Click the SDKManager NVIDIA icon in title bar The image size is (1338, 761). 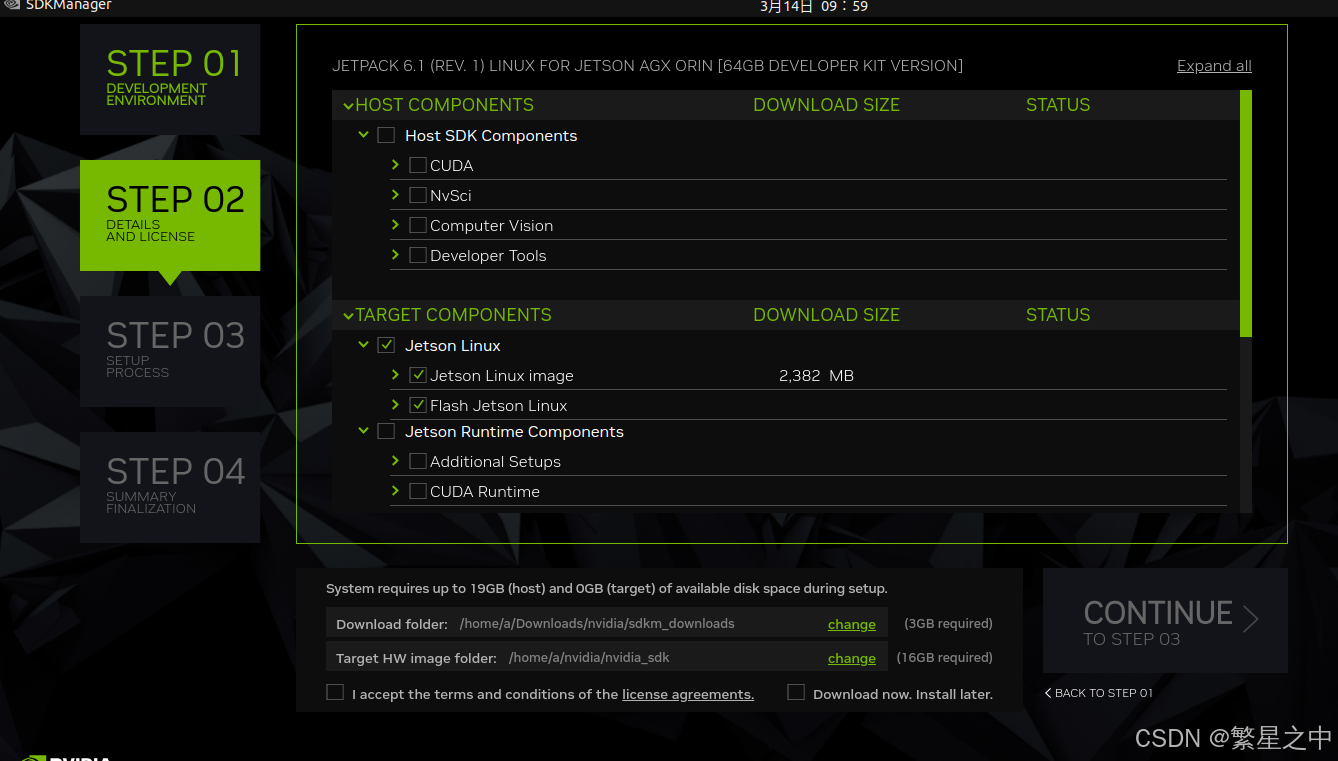click(10, 5)
